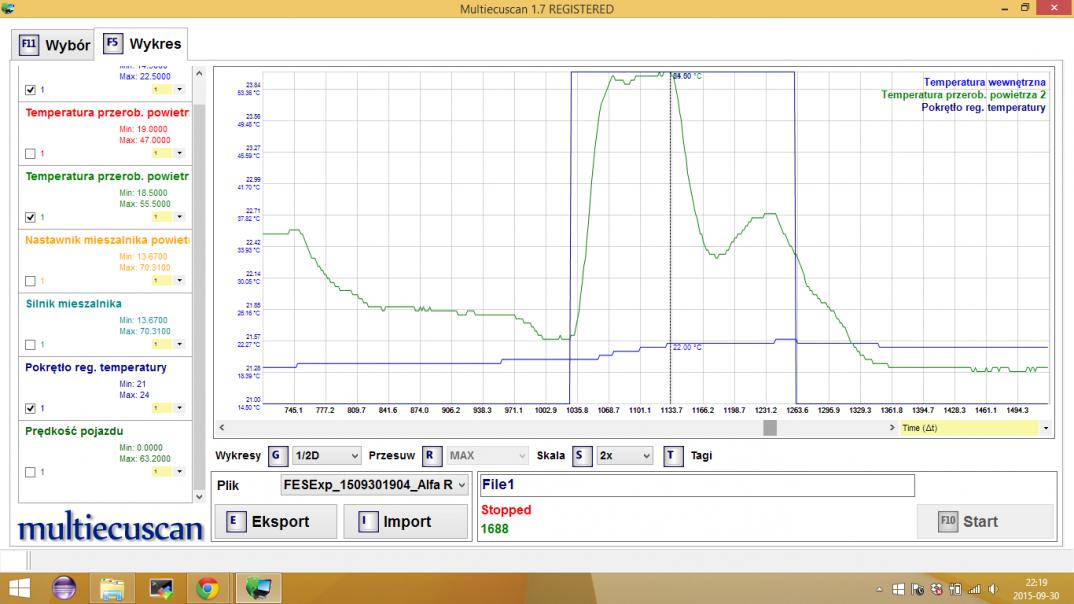Open the dropdown for Nastawnik mieszalnika
The image size is (1074, 604).
(x=179, y=281)
